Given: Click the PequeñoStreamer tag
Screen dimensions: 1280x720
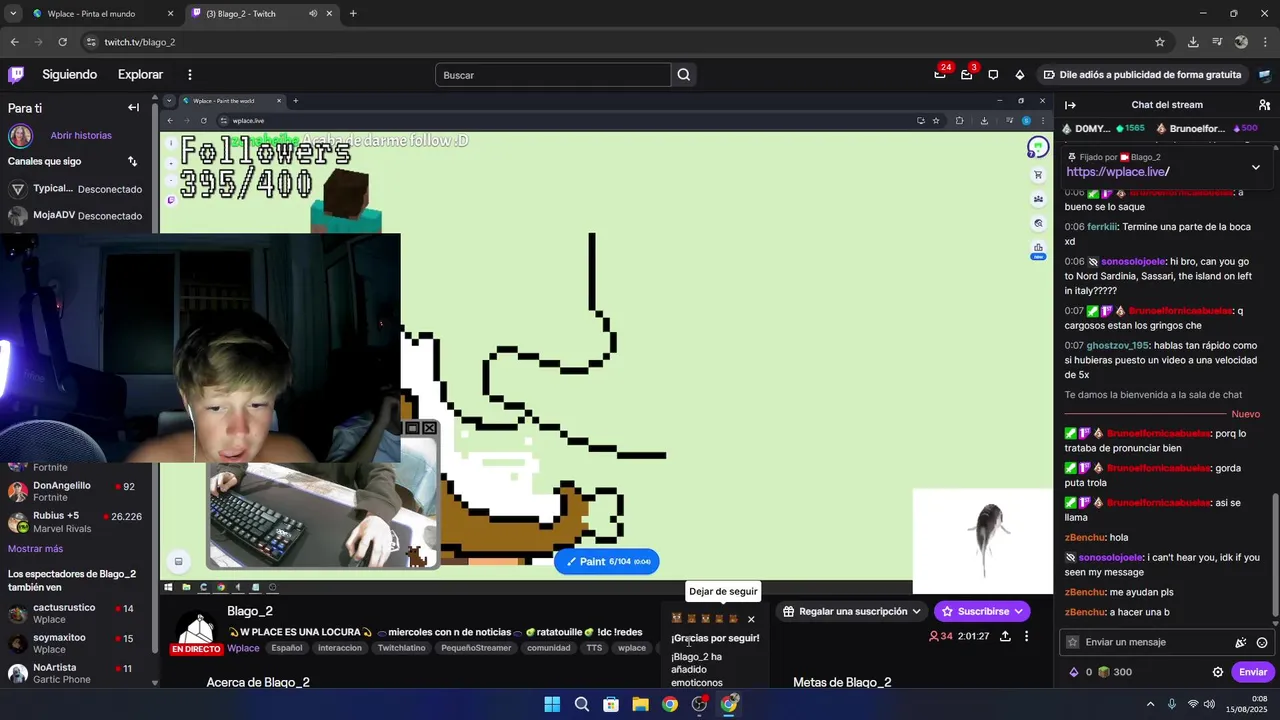Looking at the screenshot, I should click(476, 648).
